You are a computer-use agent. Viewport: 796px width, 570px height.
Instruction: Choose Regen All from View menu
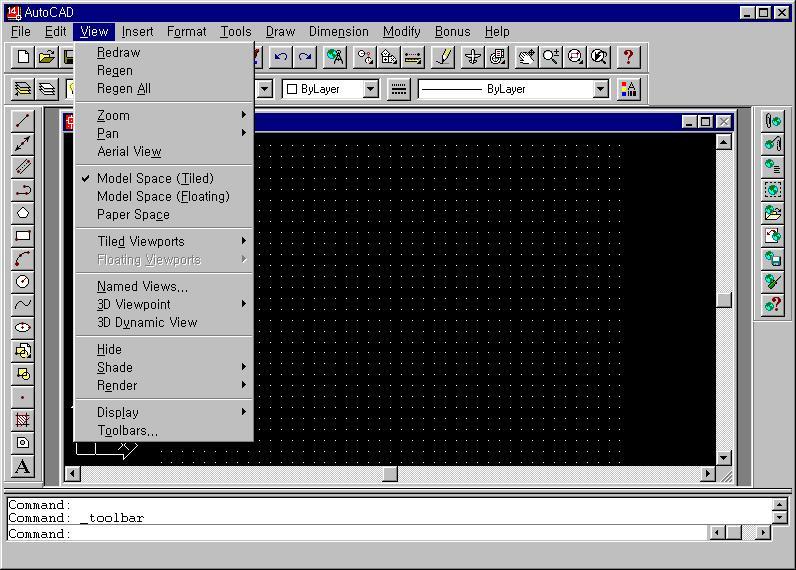pyautogui.click(x=164, y=88)
